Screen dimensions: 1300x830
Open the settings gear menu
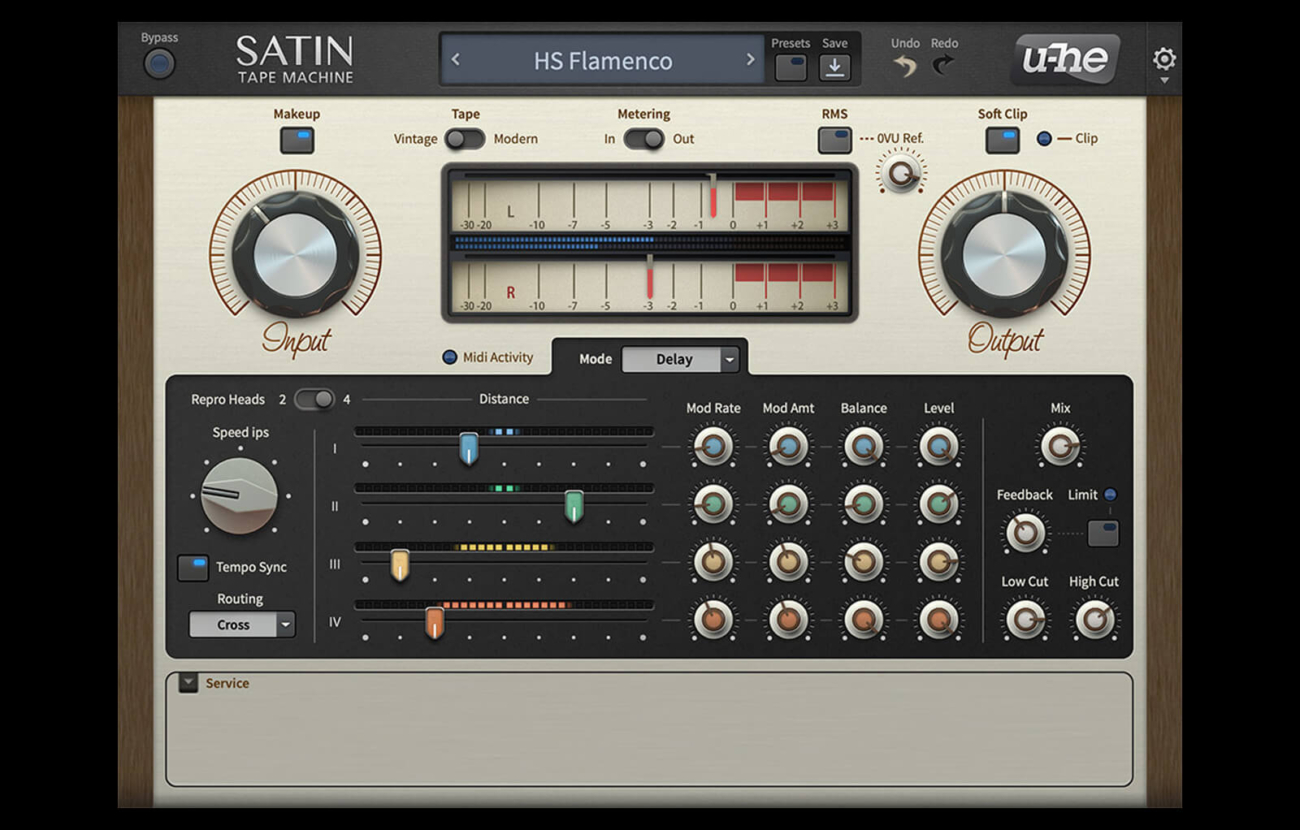[x=1164, y=59]
